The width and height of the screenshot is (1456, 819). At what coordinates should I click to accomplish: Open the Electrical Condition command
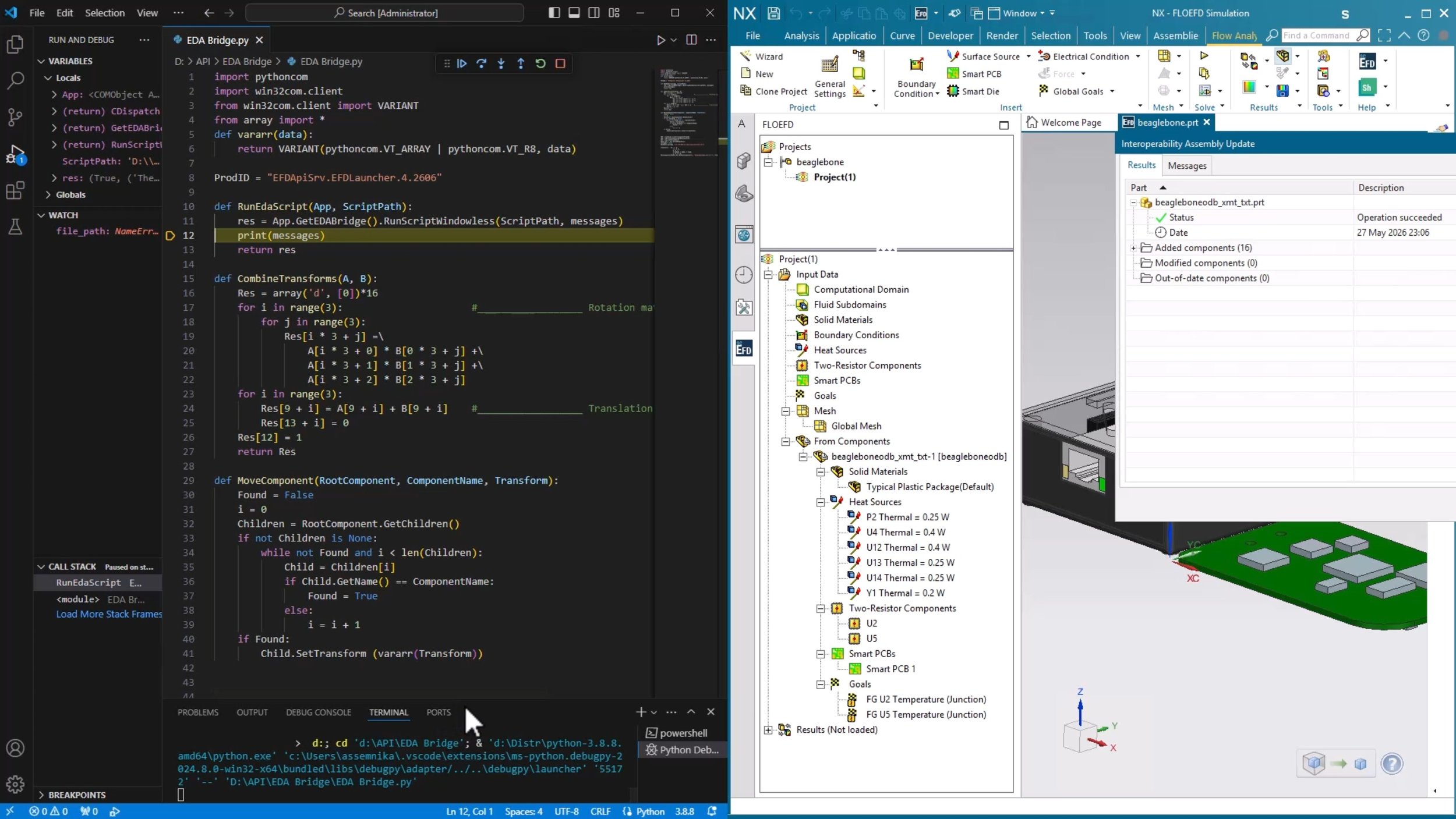tap(1084, 56)
